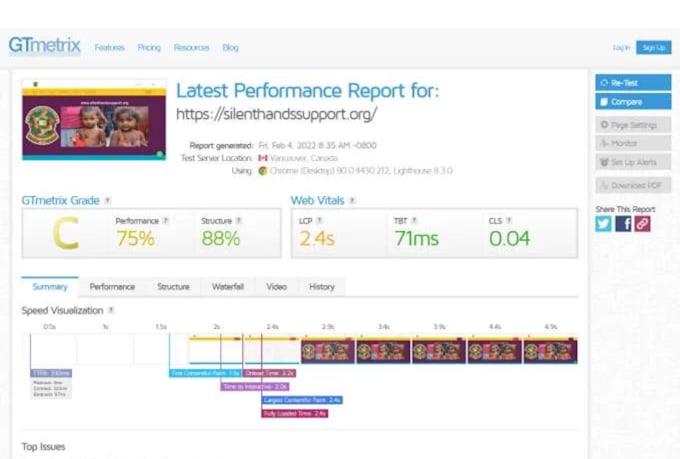This screenshot has height=459, width=680.
Task: Click the 75% Performance score
Action: 135,239
